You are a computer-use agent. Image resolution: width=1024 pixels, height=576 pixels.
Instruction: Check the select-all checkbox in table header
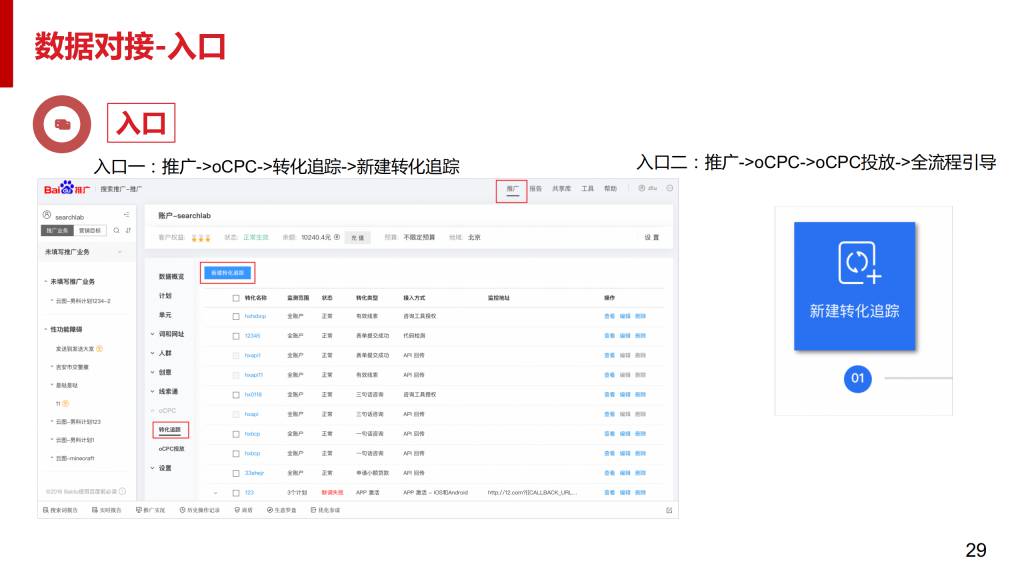tap(236, 298)
